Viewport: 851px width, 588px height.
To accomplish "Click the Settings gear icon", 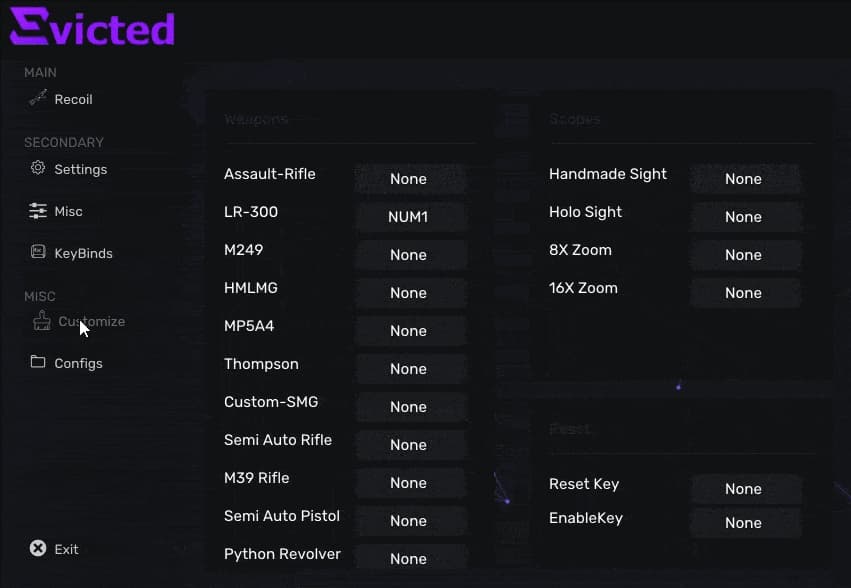I will coord(38,168).
